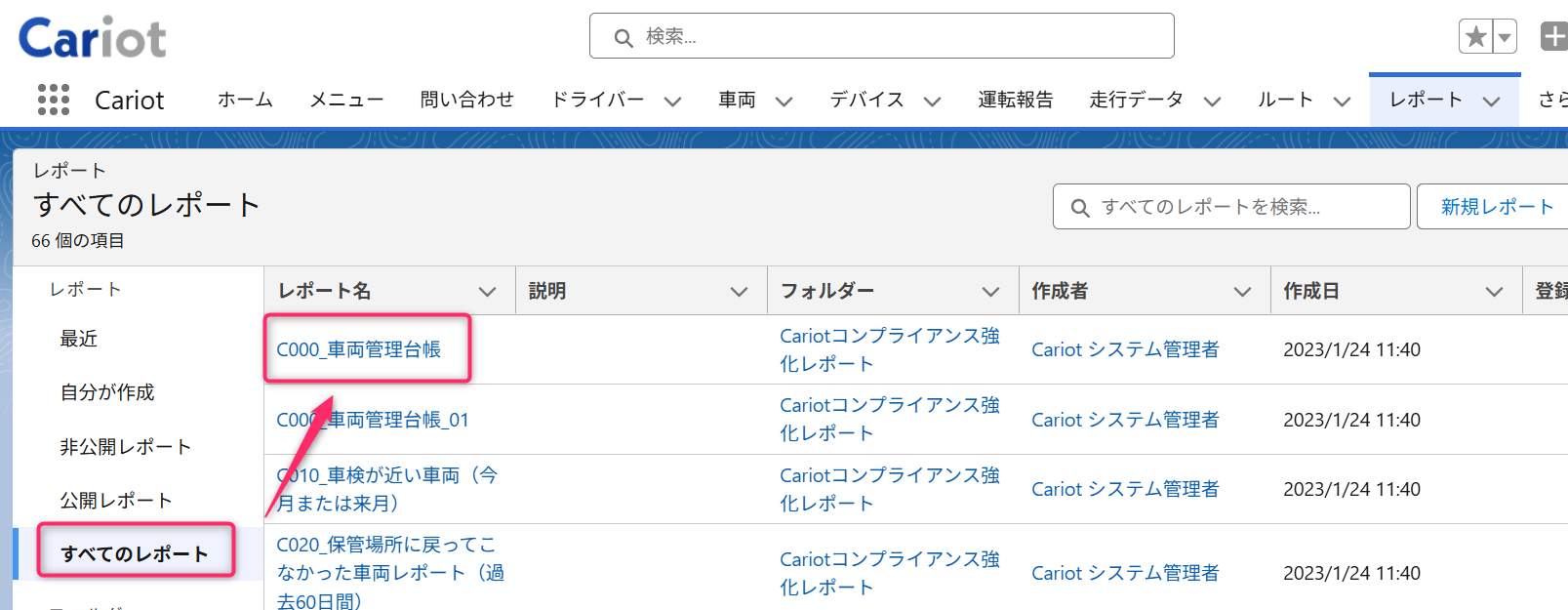Click the global 検索 search field

click(x=881, y=36)
